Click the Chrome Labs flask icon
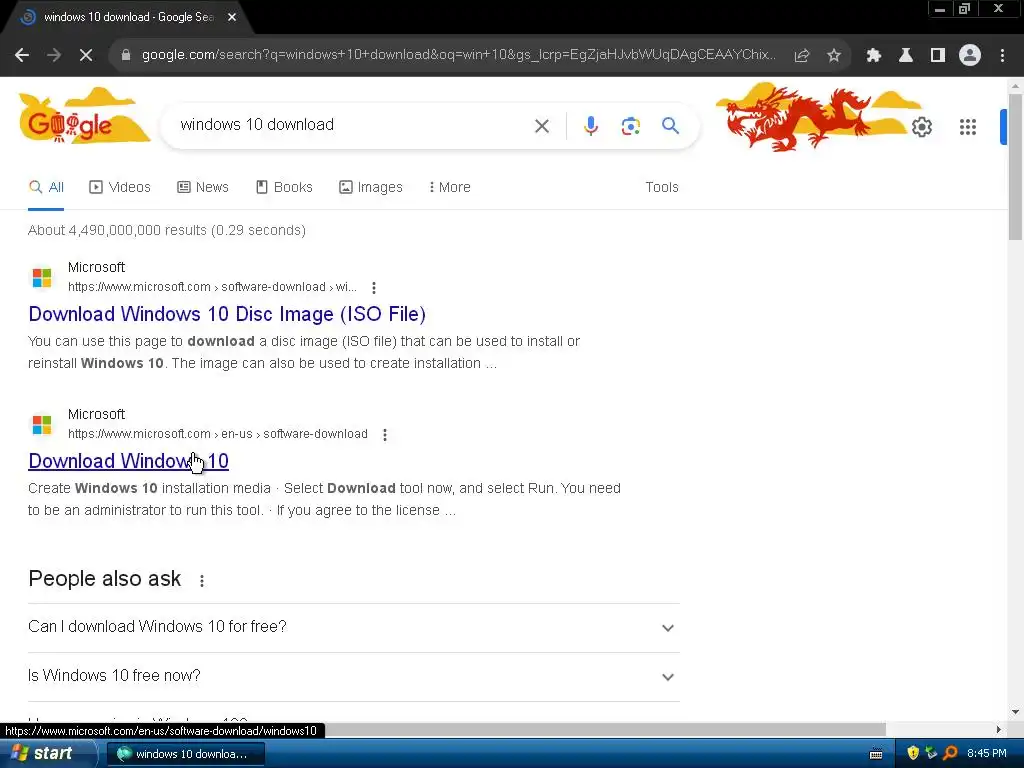The image size is (1024, 768). click(906, 56)
